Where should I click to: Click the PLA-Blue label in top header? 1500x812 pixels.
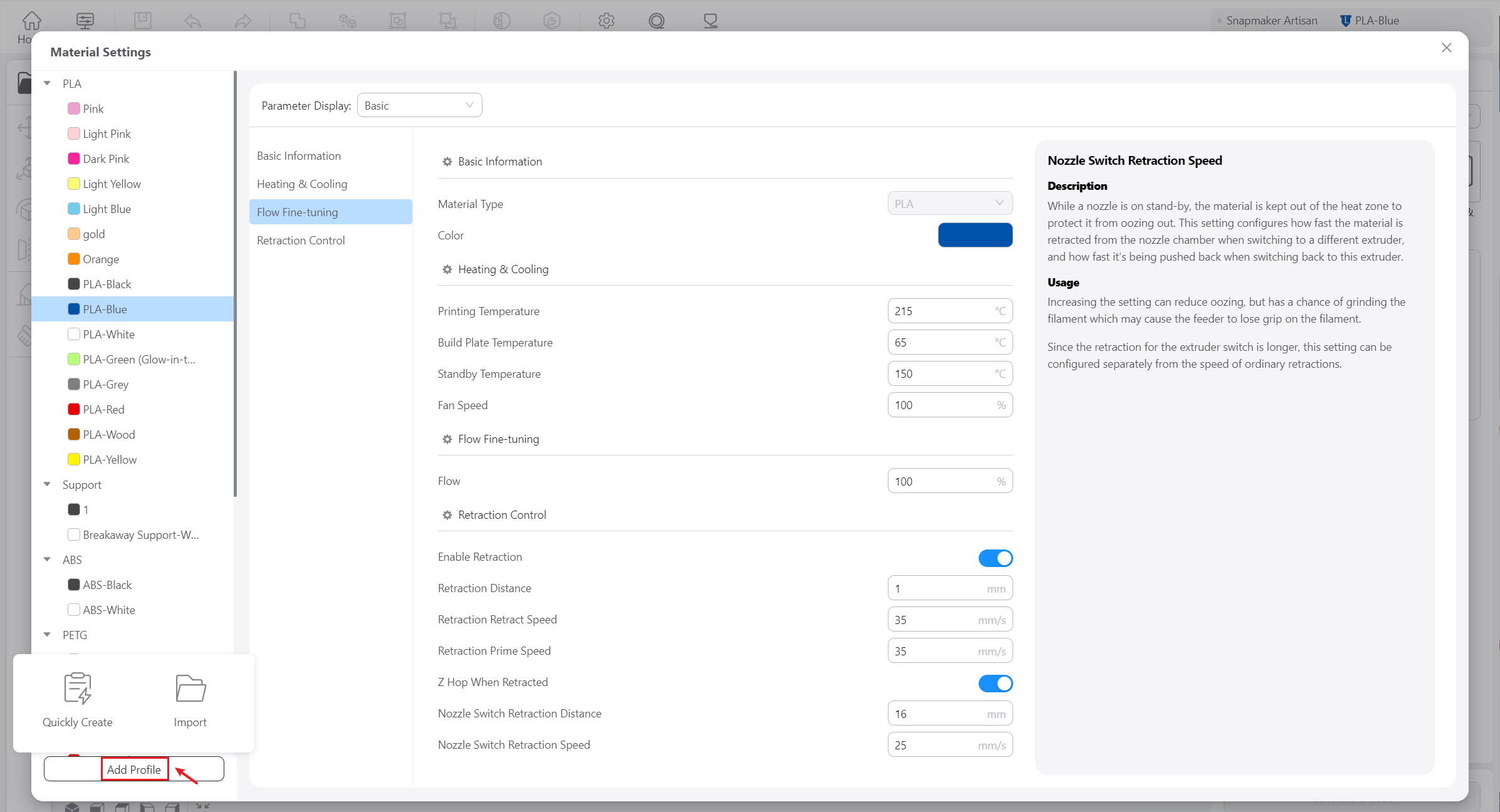pos(1377,21)
